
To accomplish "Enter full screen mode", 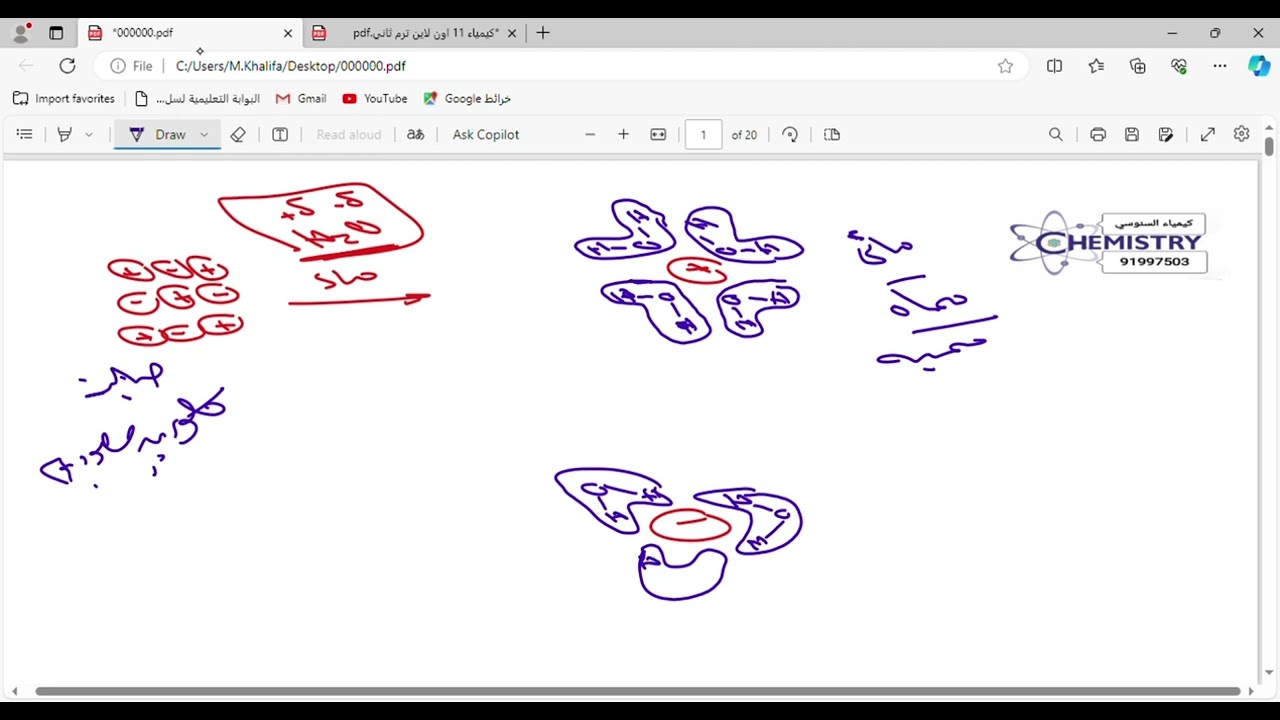I will pos(1208,134).
